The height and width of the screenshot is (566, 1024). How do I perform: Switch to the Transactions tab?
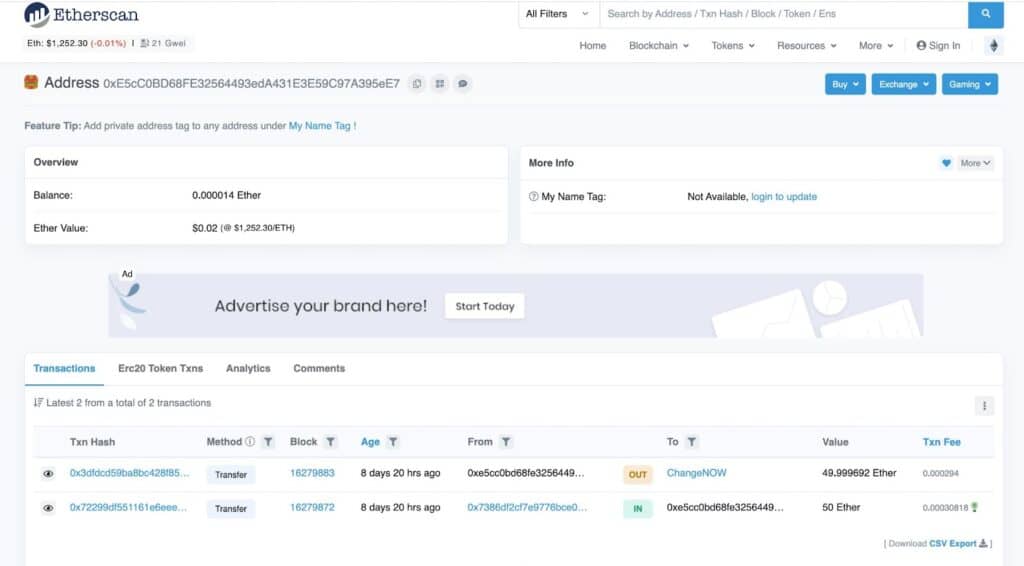[x=64, y=368]
